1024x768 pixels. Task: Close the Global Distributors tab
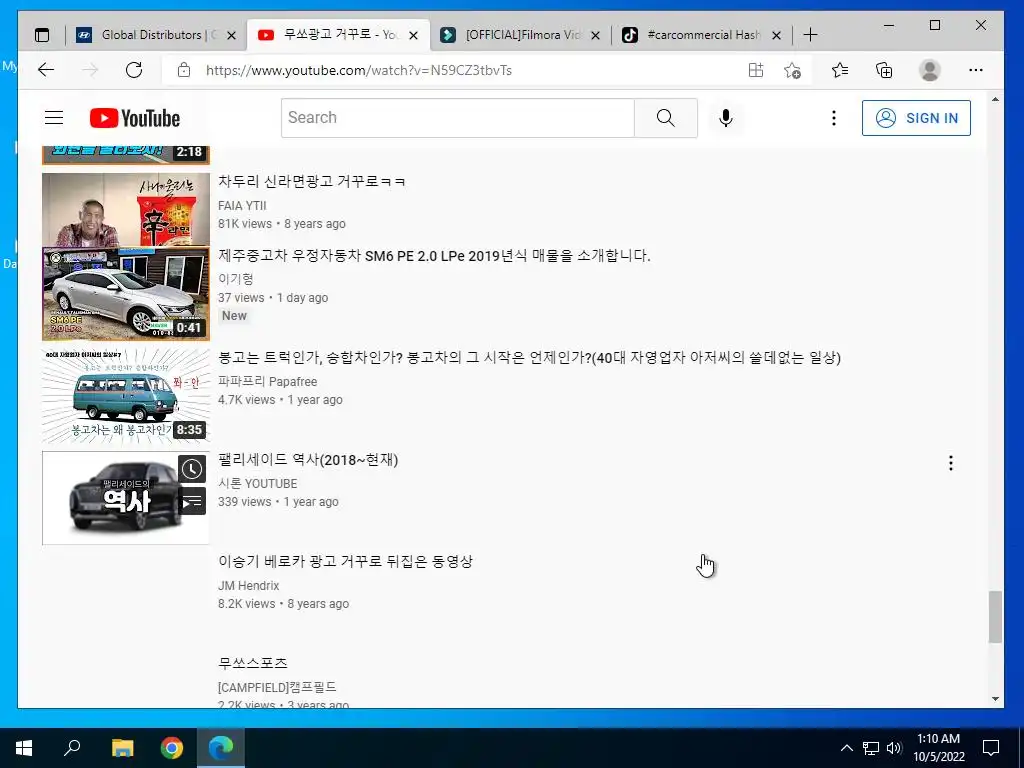pyautogui.click(x=231, y=35)
